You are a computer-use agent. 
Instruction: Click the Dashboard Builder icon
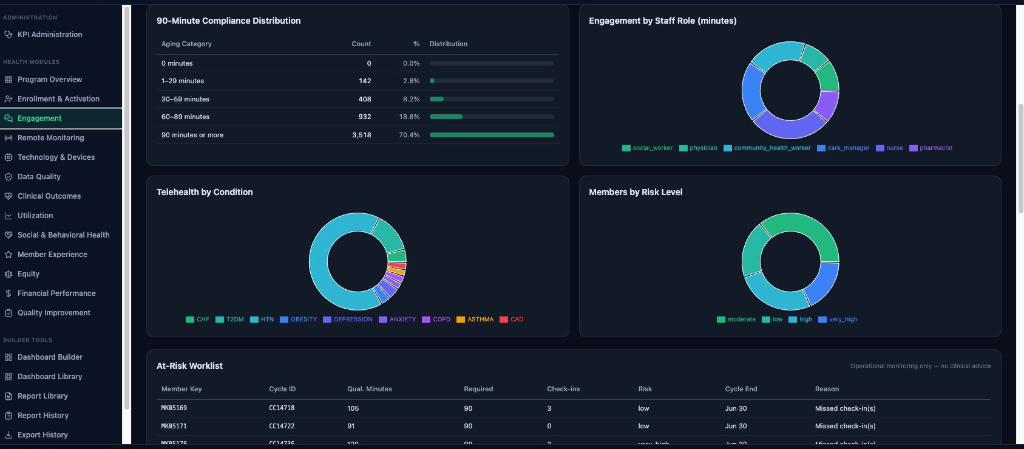point(8,357)
